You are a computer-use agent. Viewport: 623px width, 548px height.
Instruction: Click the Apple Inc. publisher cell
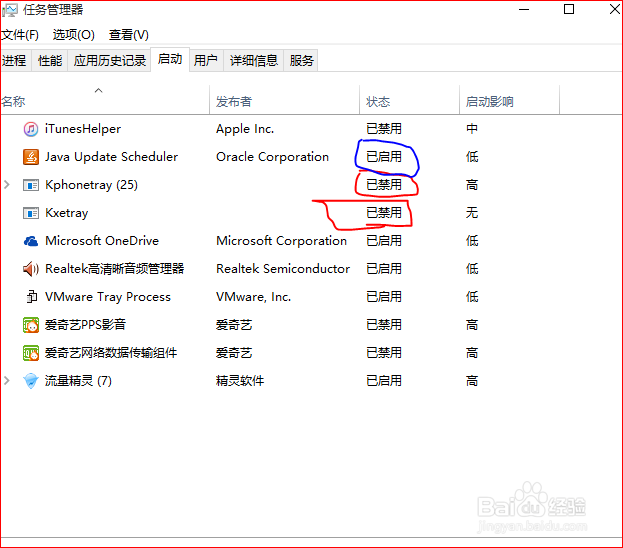(x=245, y=129)
